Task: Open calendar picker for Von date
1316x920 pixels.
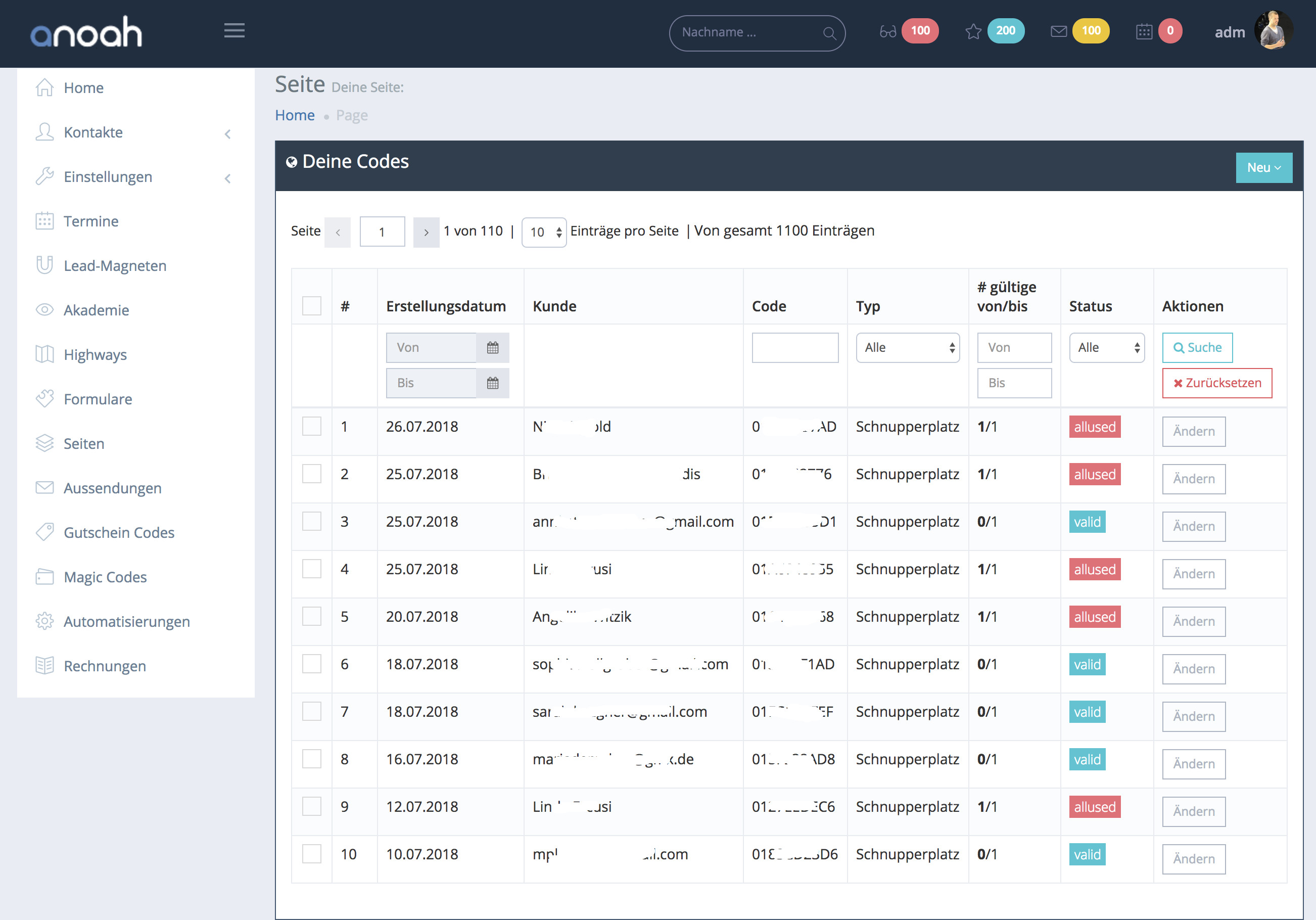Action: [492, 347]
